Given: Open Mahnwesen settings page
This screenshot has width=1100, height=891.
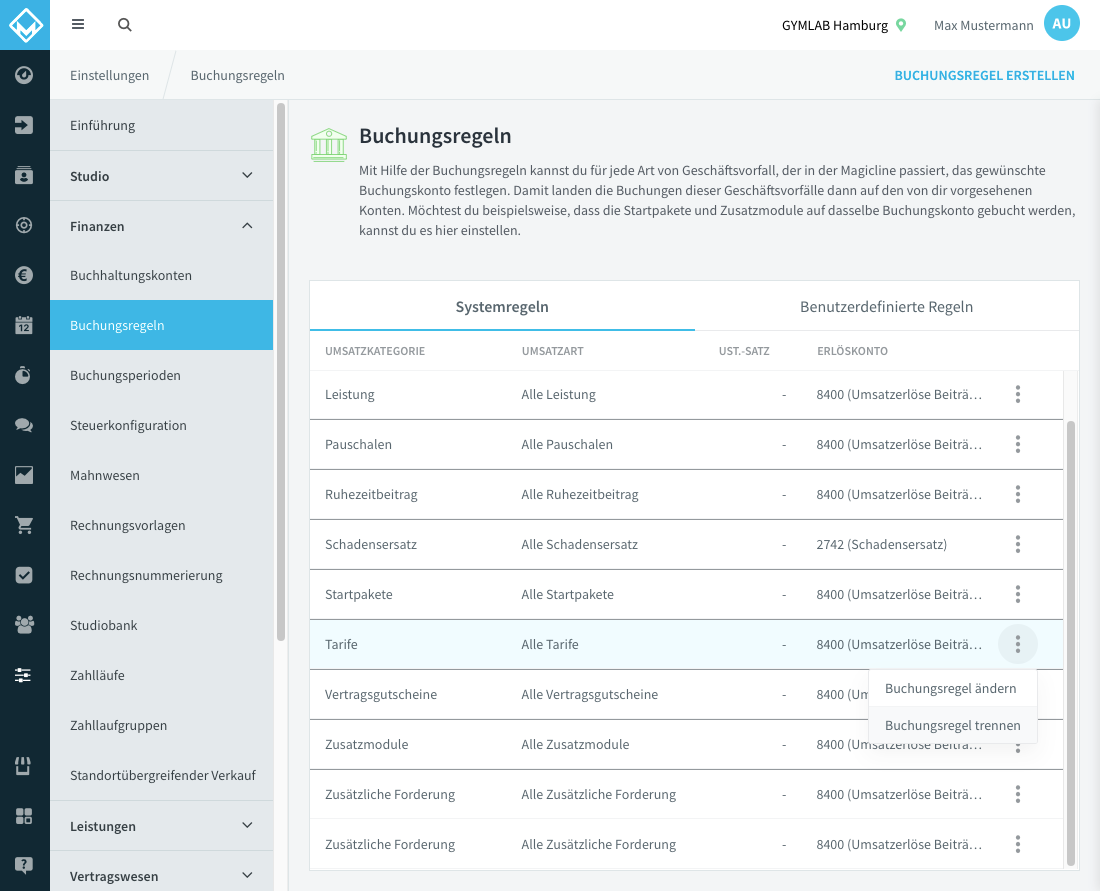Looking at the screenshot, I should pyautogui.click(x=161, y=475).
